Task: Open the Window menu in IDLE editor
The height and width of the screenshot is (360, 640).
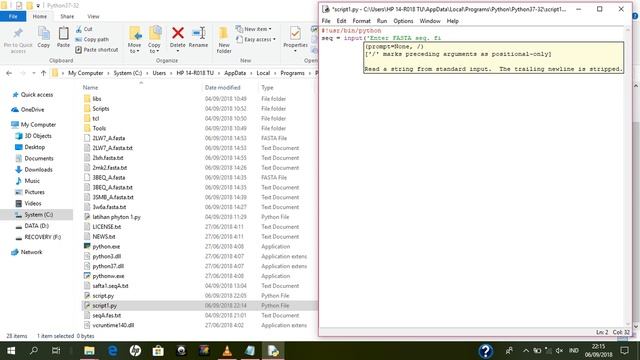Action: tap(430, 21)
